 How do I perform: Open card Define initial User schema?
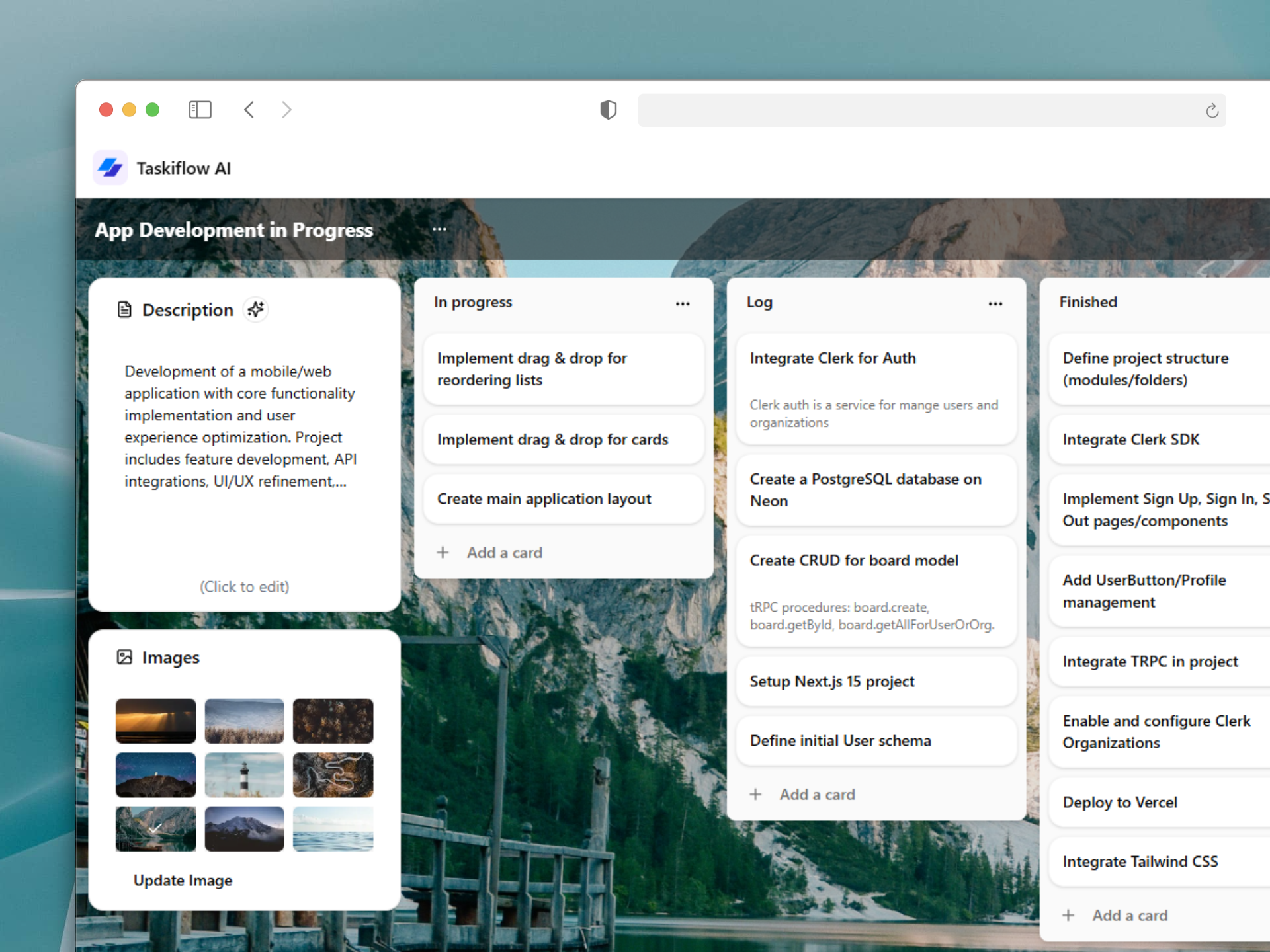[x=876, y=741]
